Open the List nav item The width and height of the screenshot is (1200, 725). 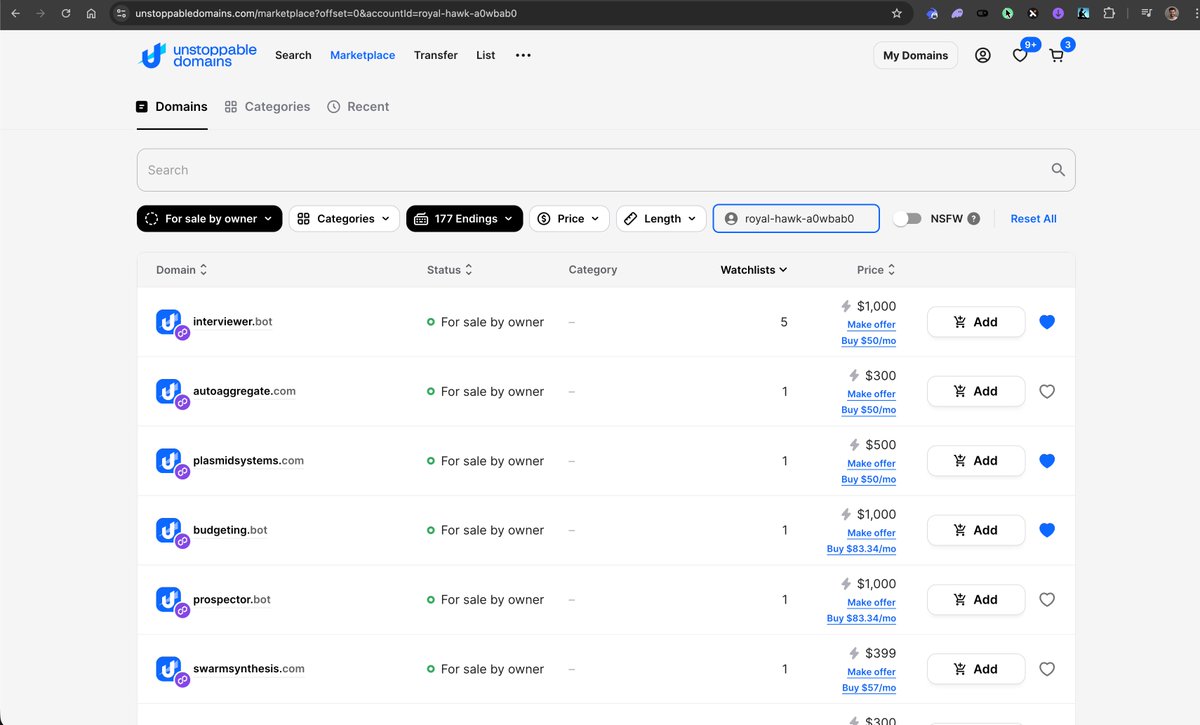pyautogui.click(x=485, y=55)
